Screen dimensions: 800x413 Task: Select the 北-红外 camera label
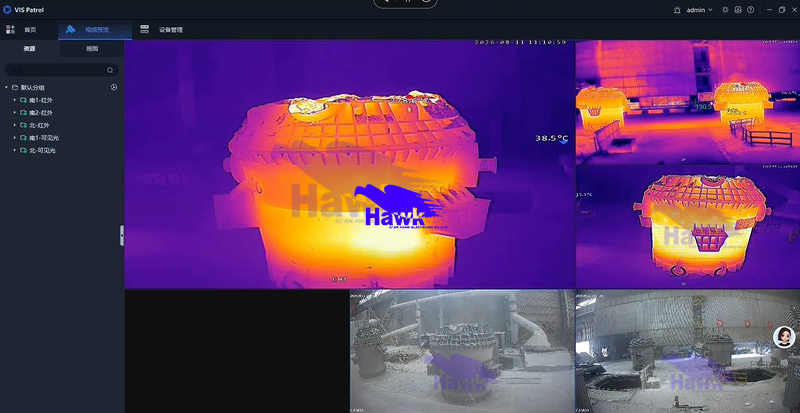39,125
